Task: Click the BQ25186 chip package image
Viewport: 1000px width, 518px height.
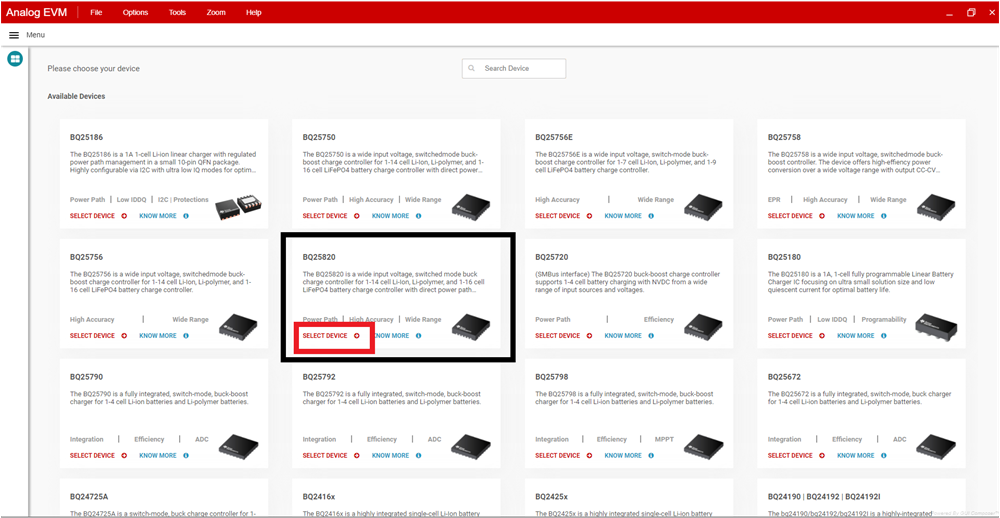Action: (238, 207)
